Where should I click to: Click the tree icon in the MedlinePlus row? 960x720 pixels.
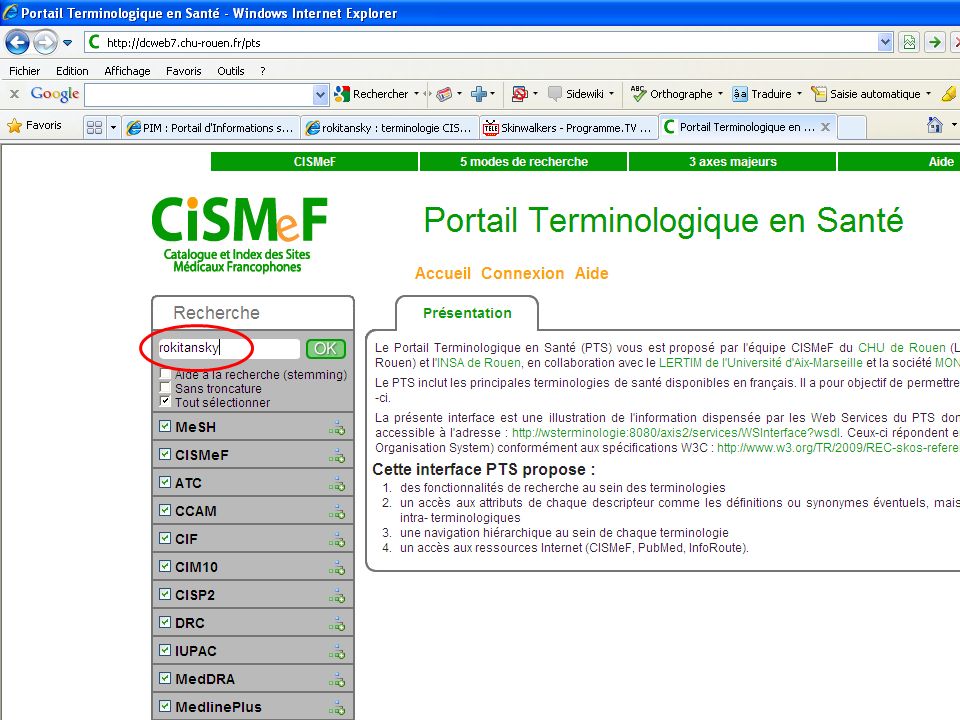pyautogui.click(x=337, y=708)
